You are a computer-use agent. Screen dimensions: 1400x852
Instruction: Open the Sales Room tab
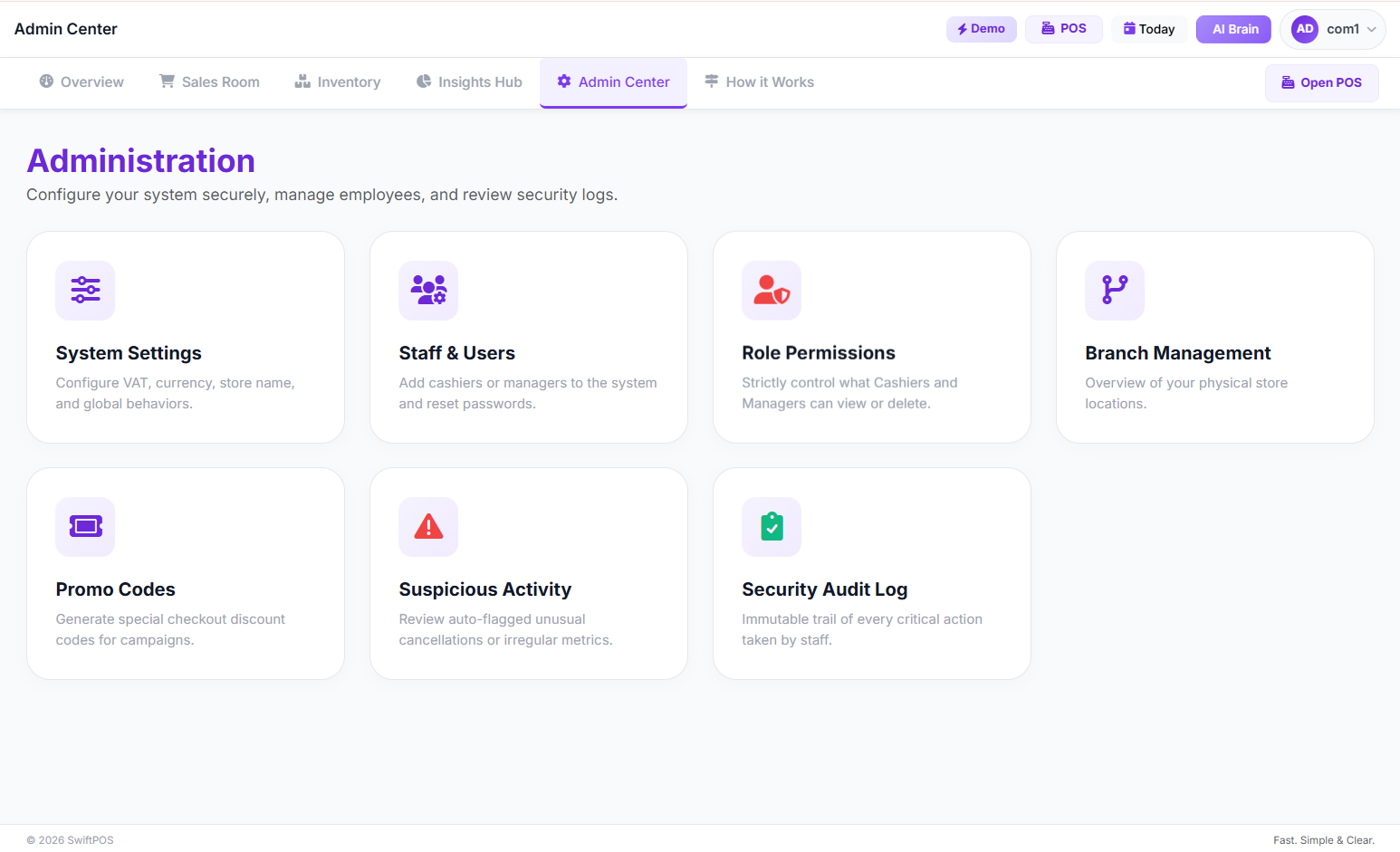tap(209, 82)
